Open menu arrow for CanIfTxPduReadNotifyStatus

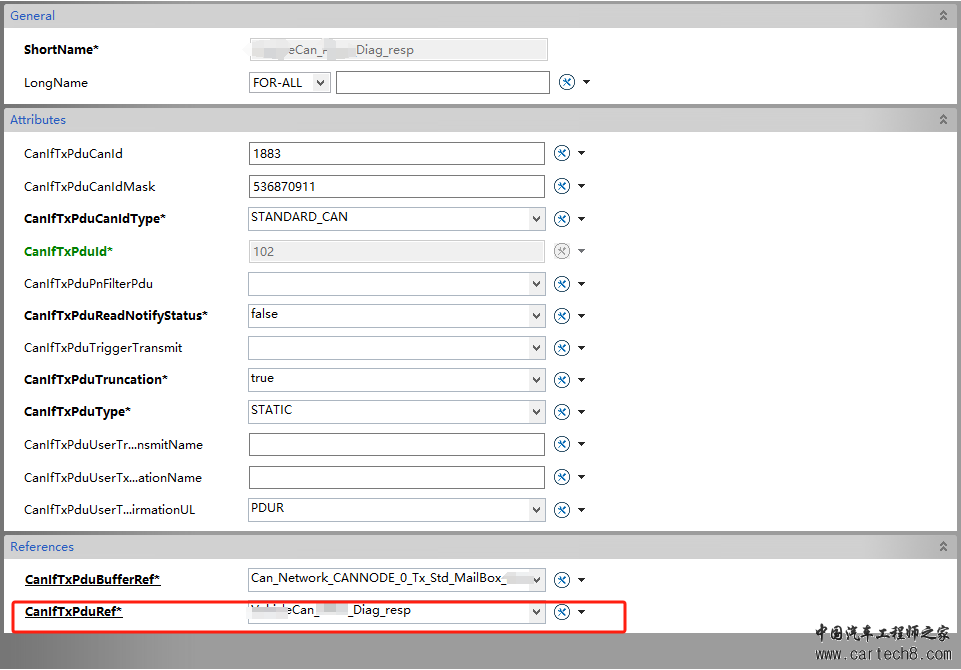(582, 316)
